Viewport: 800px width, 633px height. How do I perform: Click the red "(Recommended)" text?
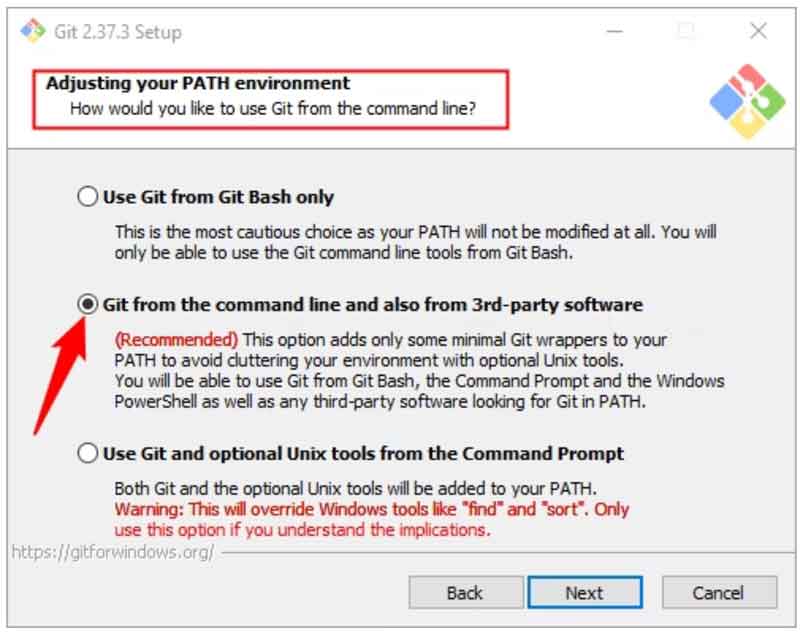(177, 339)
